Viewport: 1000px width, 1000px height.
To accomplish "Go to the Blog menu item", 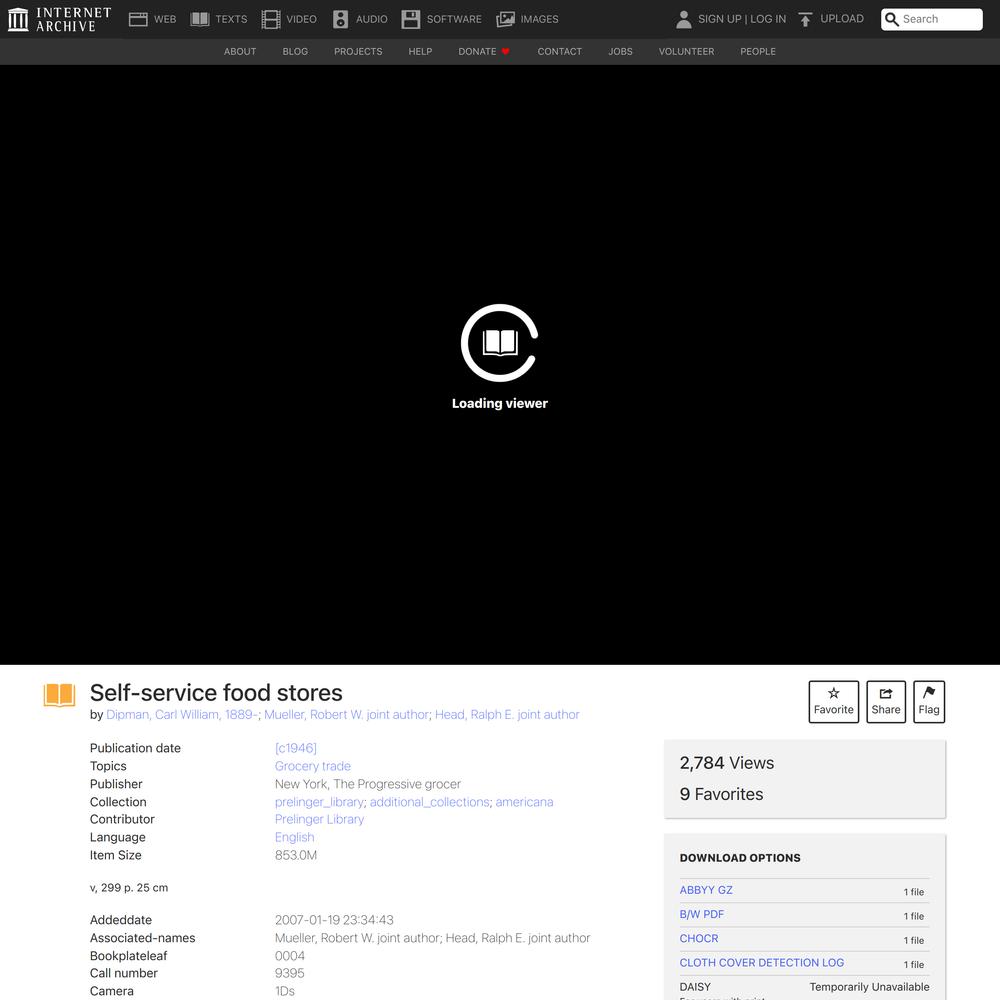I will point(295,51).
